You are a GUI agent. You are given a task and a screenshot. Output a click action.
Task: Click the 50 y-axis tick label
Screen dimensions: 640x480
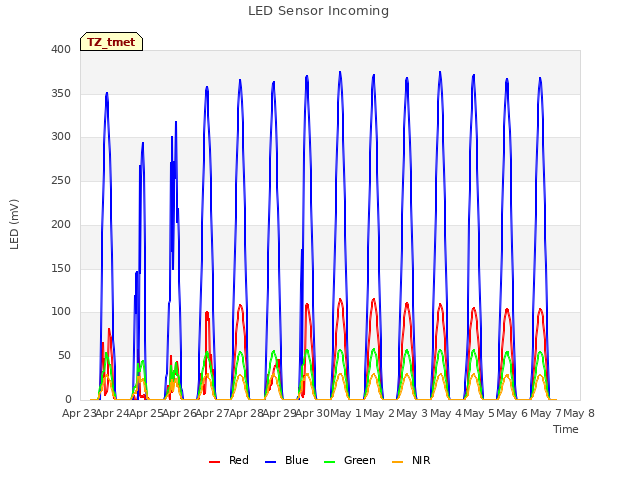(64, 356)
